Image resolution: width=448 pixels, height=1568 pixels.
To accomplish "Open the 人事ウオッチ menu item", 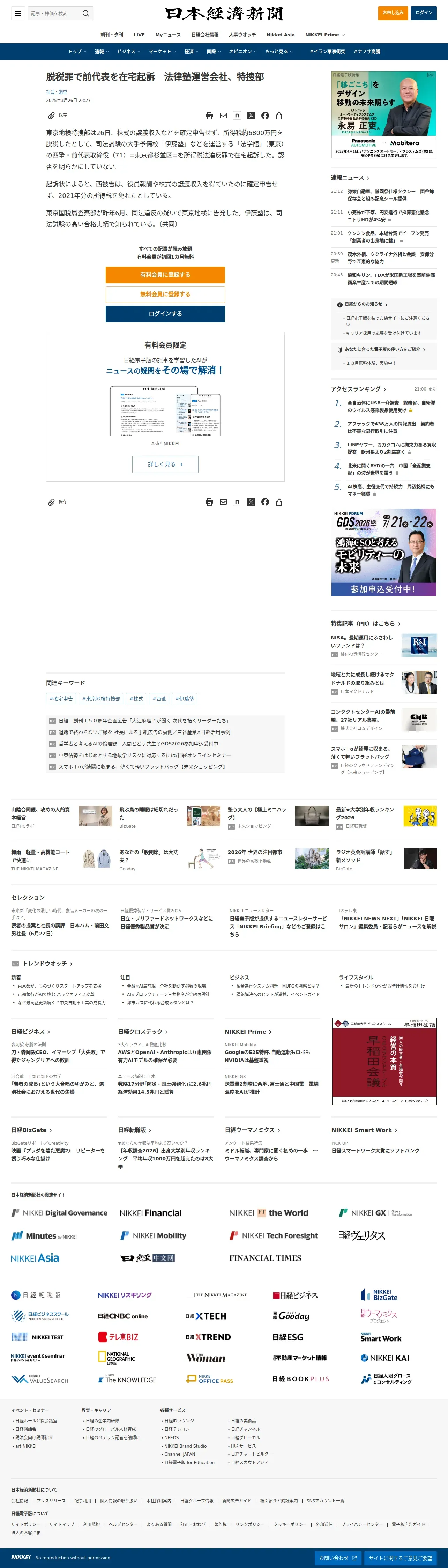I will click(x=242, y=35).
